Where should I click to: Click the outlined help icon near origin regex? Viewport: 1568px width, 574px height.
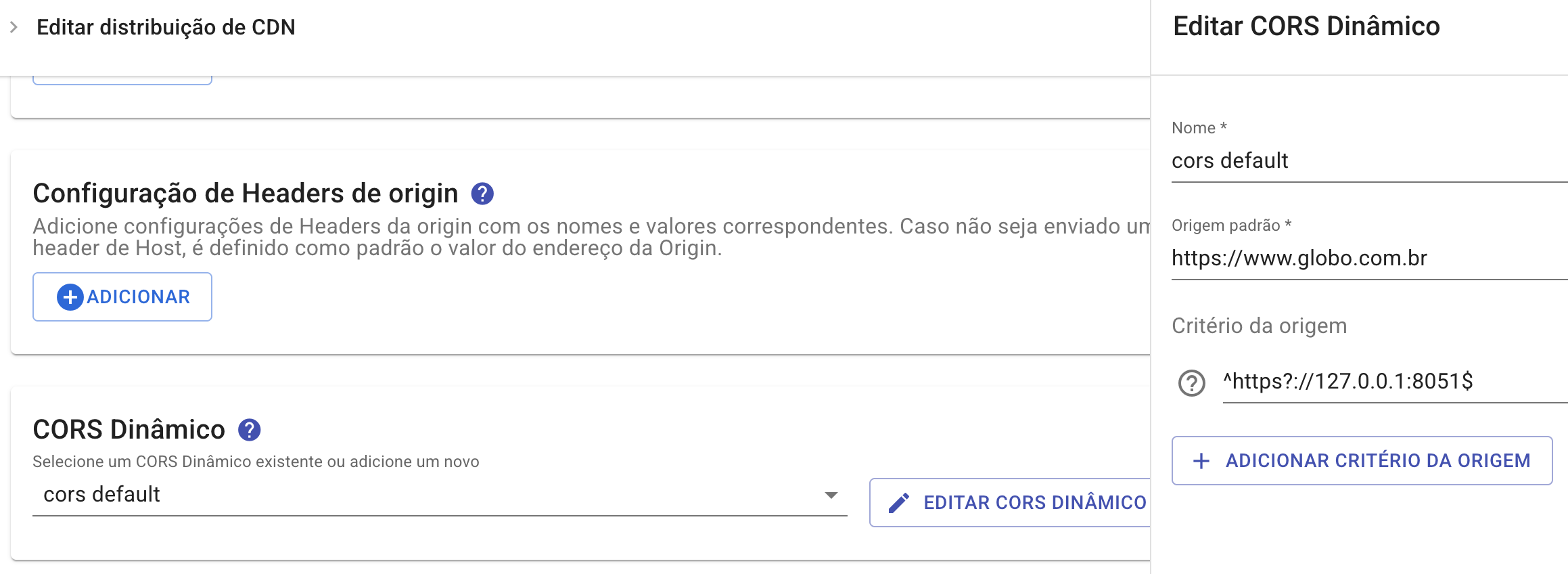pyautogui.click(x=1192, y=383)
